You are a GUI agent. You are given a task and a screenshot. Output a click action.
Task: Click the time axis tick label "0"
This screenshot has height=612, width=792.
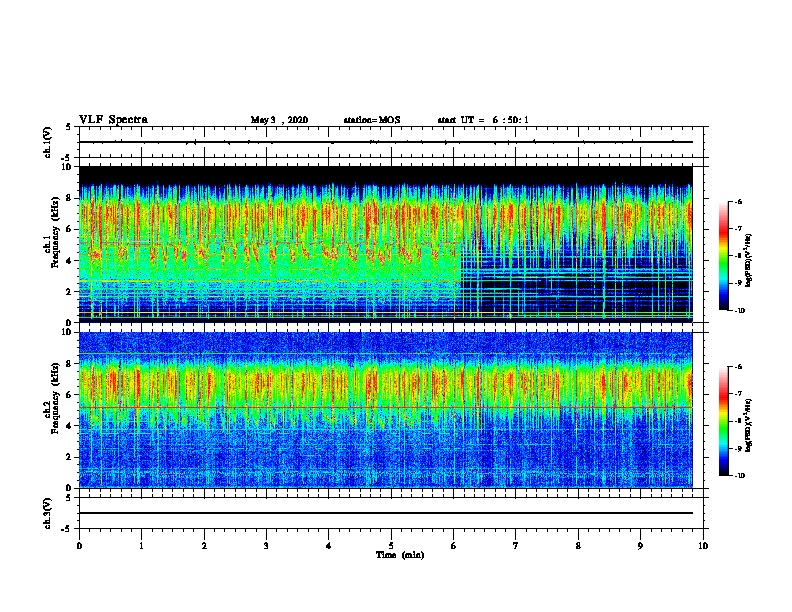(79, 546)
